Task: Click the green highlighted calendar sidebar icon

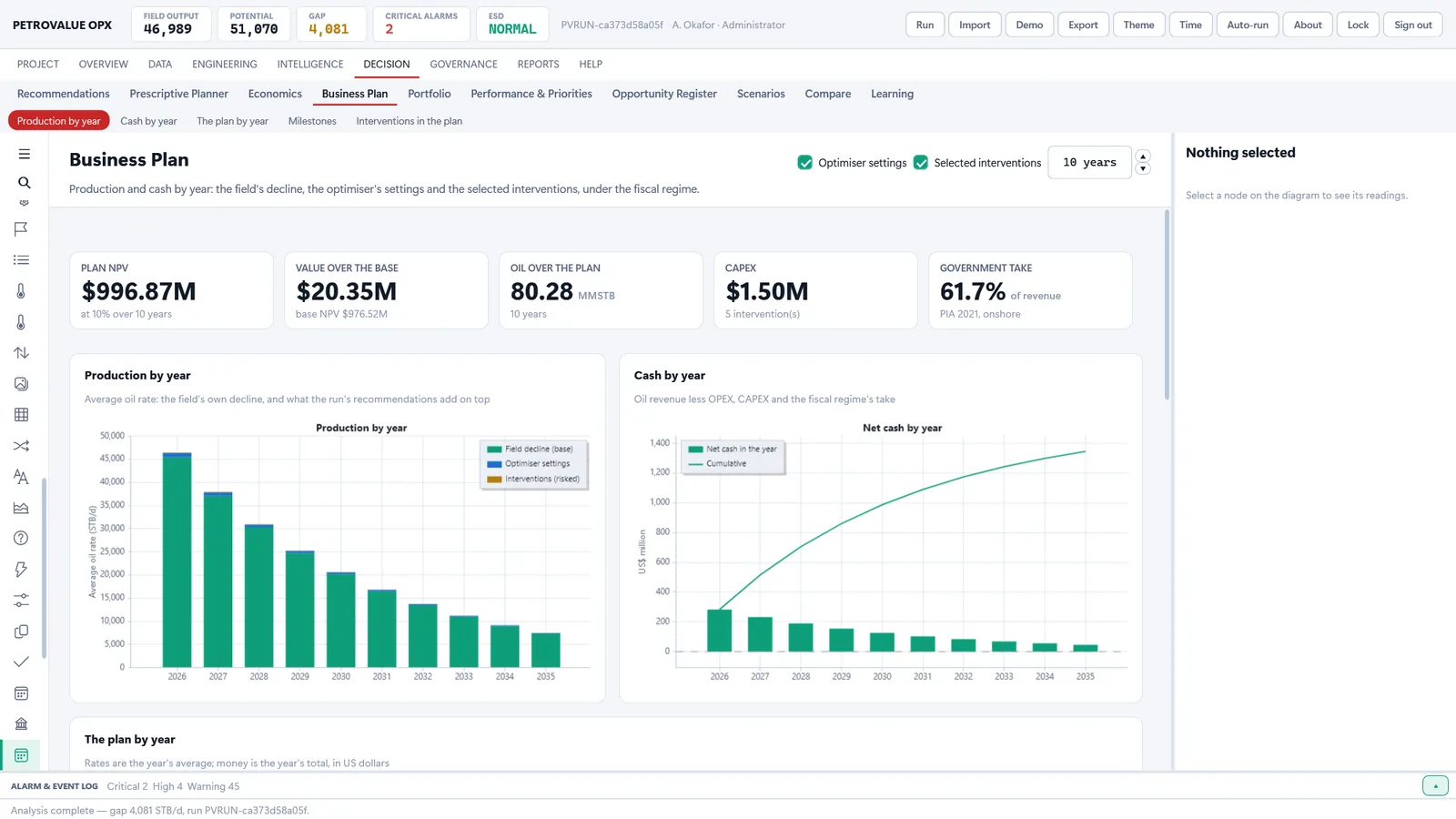Action: [x=21, y=755]
